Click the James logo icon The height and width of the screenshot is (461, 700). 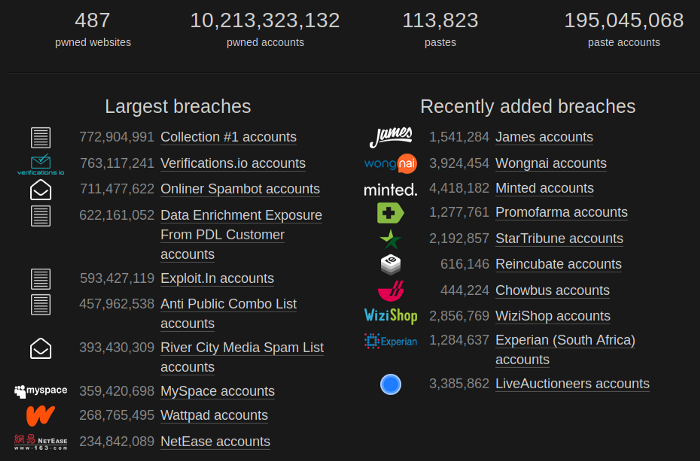(391, 137)
